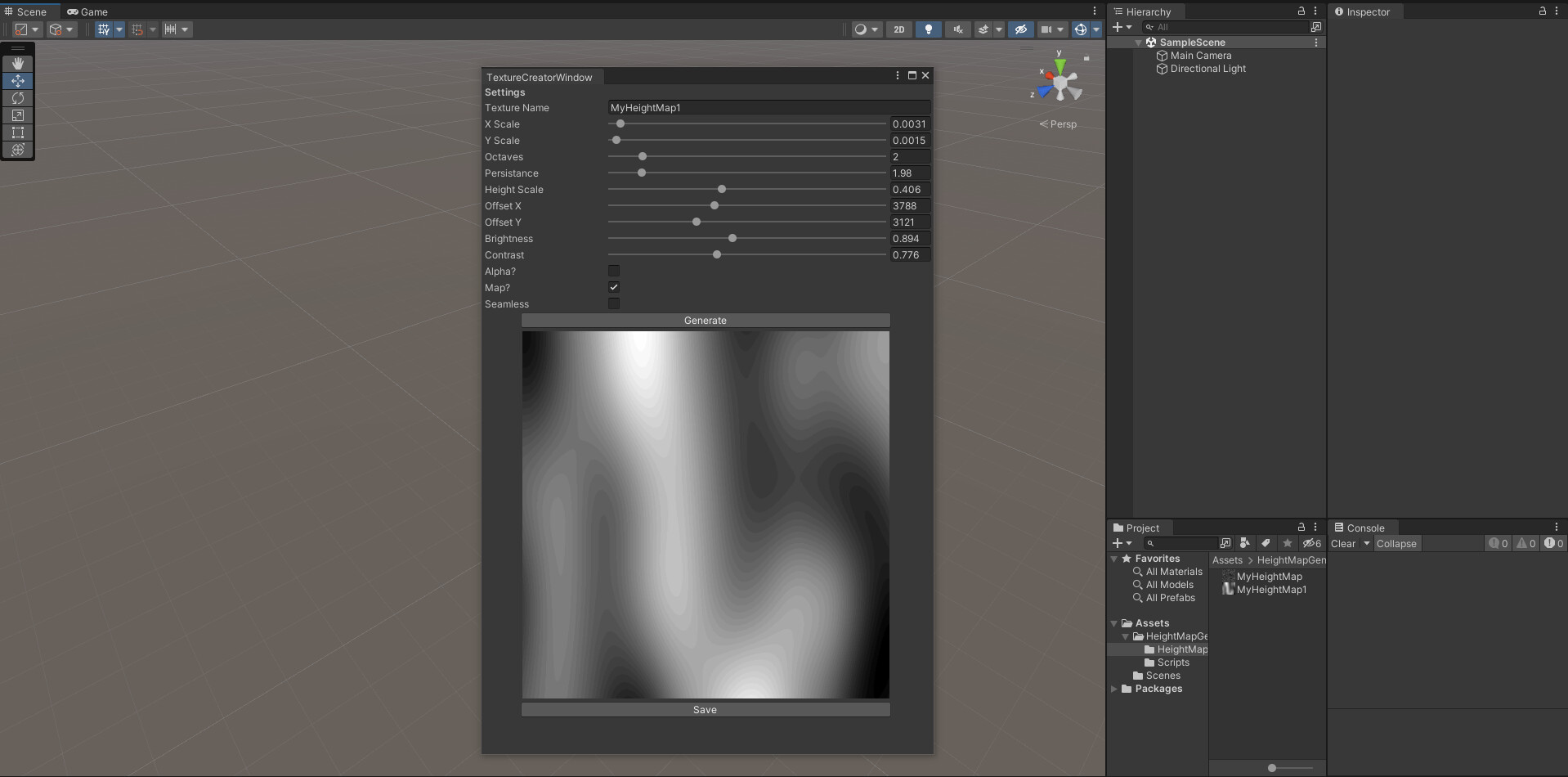Click Save below the texture preview
The image size is (1568, 777).
(x=705, y=709)
